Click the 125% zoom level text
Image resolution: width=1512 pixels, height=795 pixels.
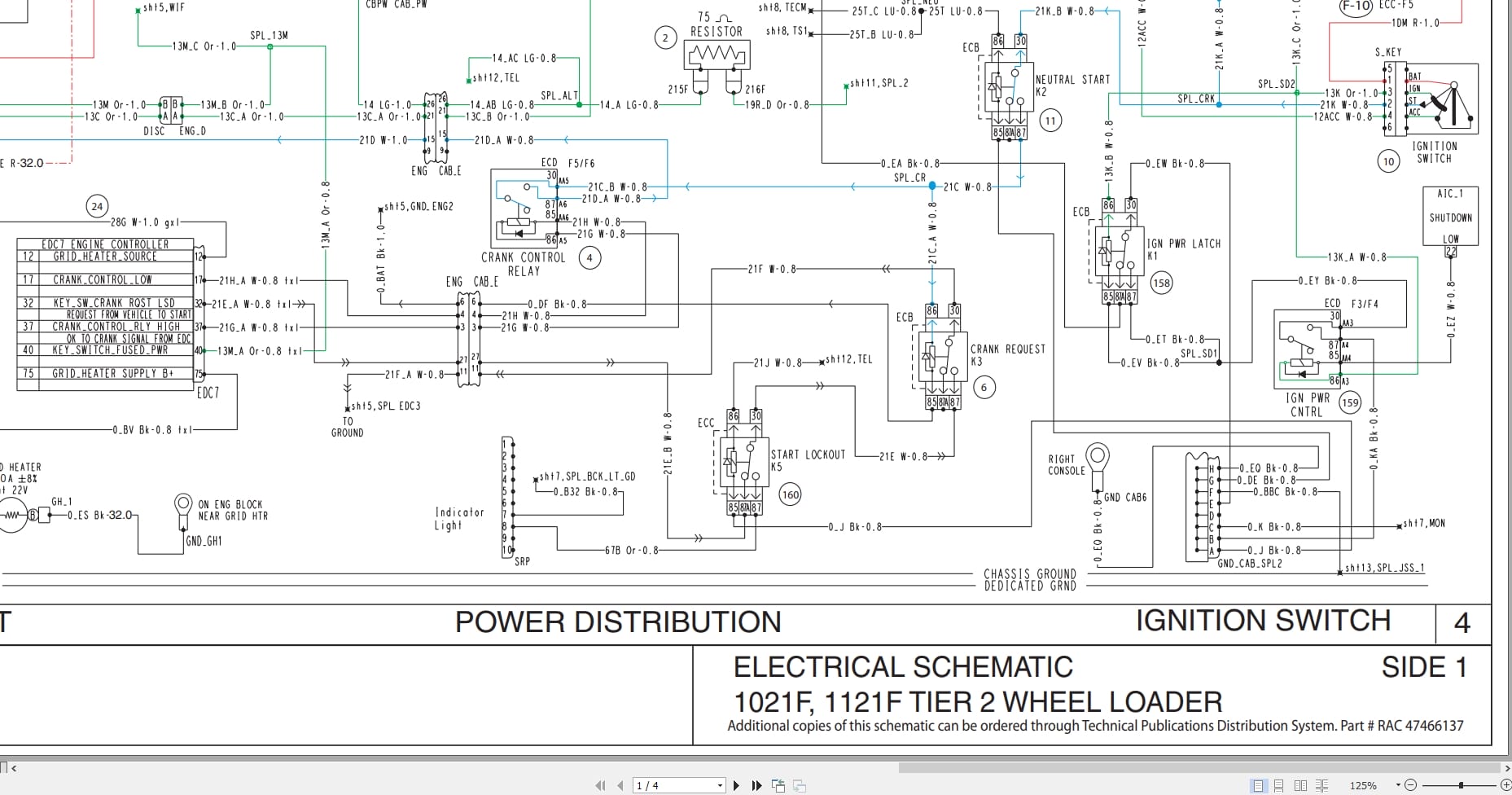[1364, 784]
